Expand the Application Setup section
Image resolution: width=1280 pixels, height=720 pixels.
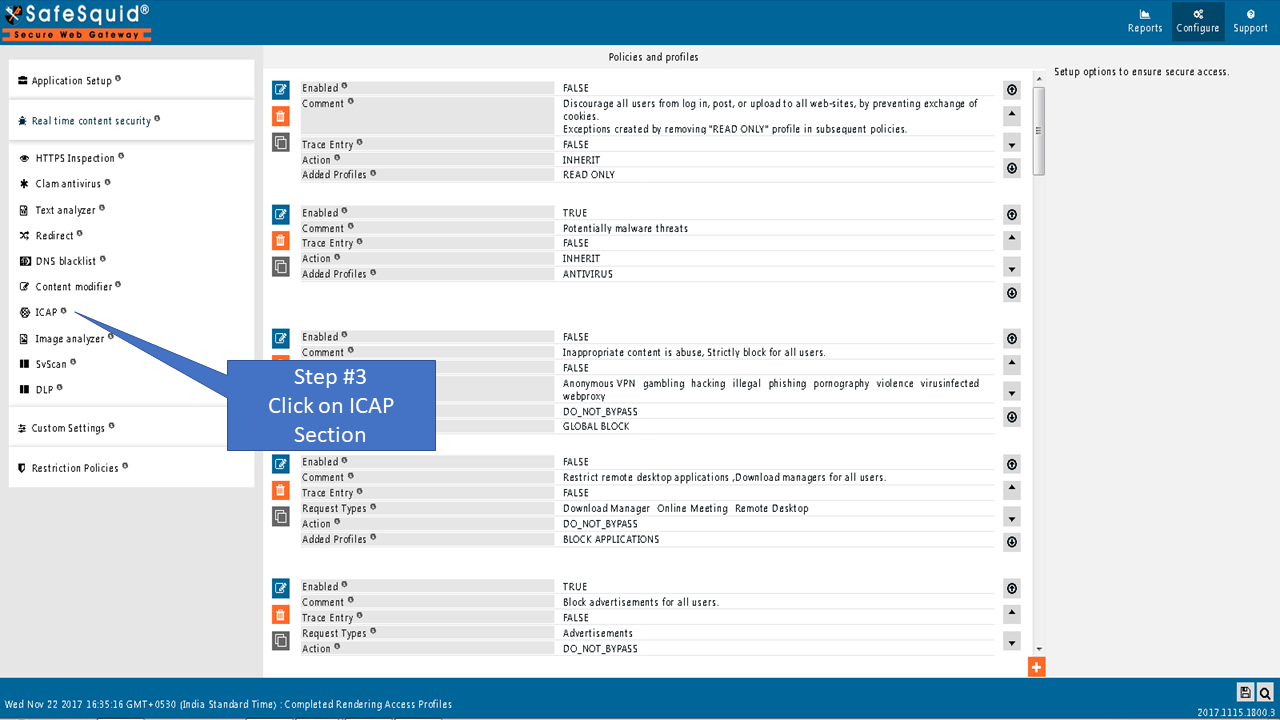71,81
